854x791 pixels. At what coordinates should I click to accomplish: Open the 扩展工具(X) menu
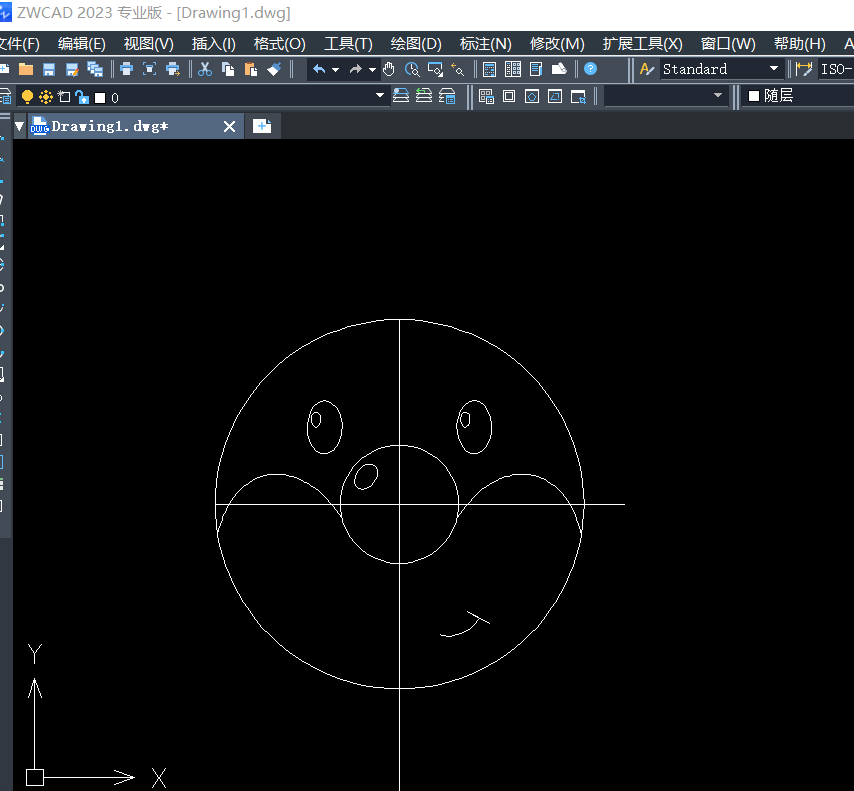(643, 44)
